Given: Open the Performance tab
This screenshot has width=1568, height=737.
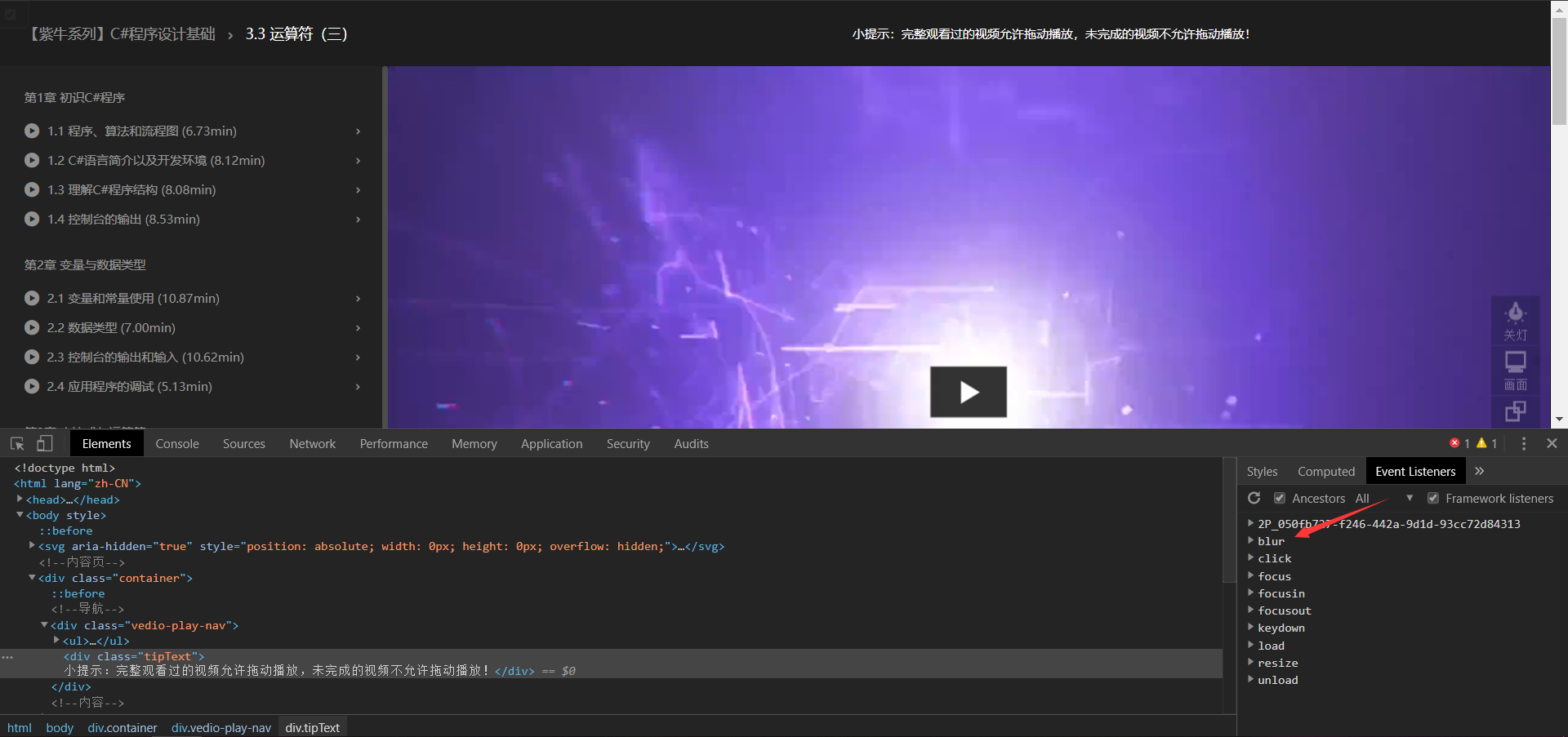Looking at the screenshot, I should click(394, 443).
